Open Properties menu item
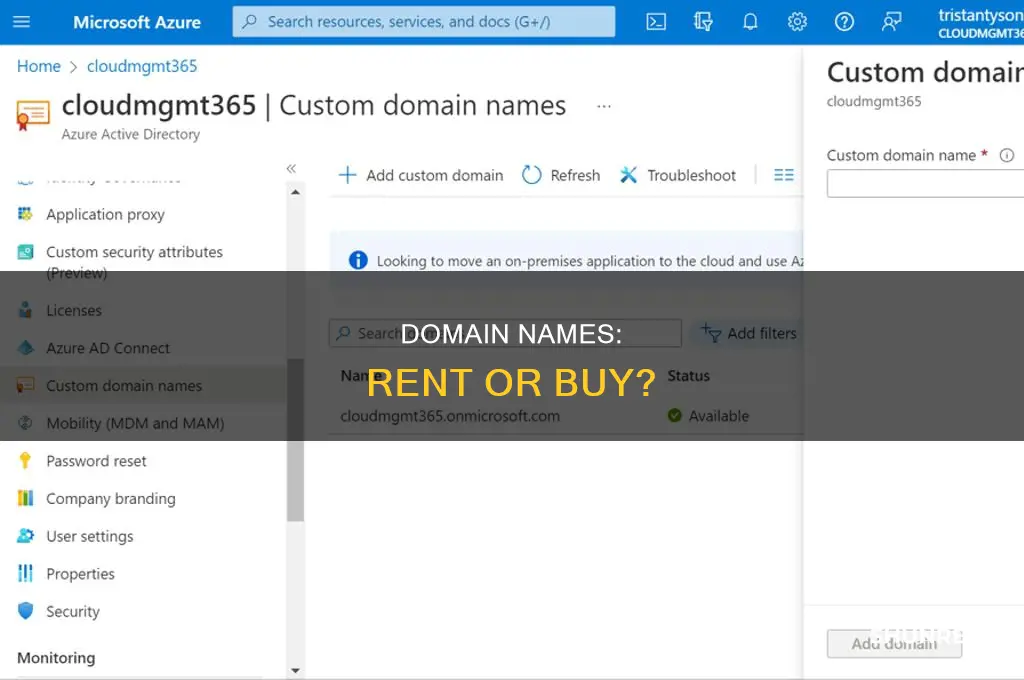Viewport: 1024px width, 680px height. coord(80,574)
